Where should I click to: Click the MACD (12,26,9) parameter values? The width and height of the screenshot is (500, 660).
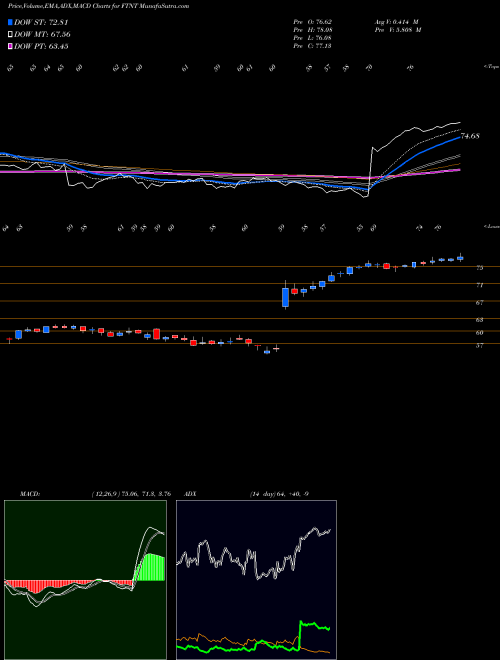131,494
